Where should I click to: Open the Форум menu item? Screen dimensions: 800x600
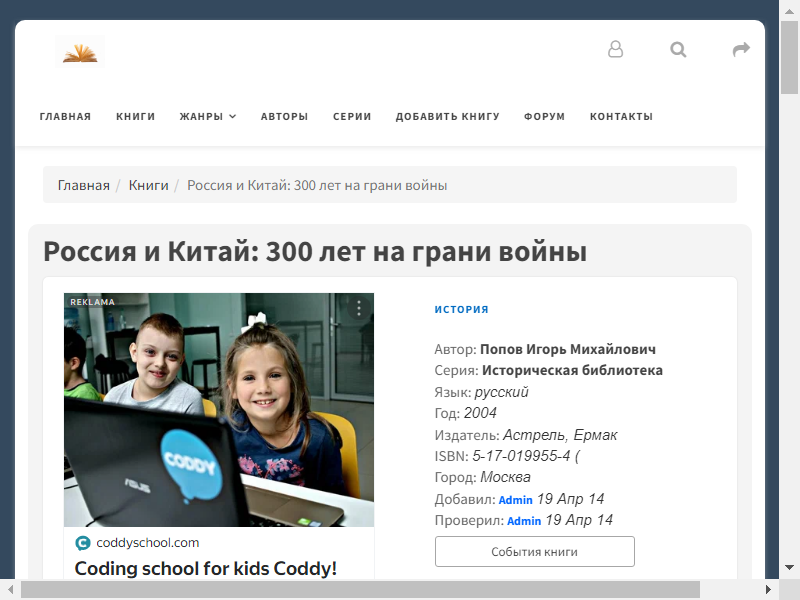tap(544, 116)
